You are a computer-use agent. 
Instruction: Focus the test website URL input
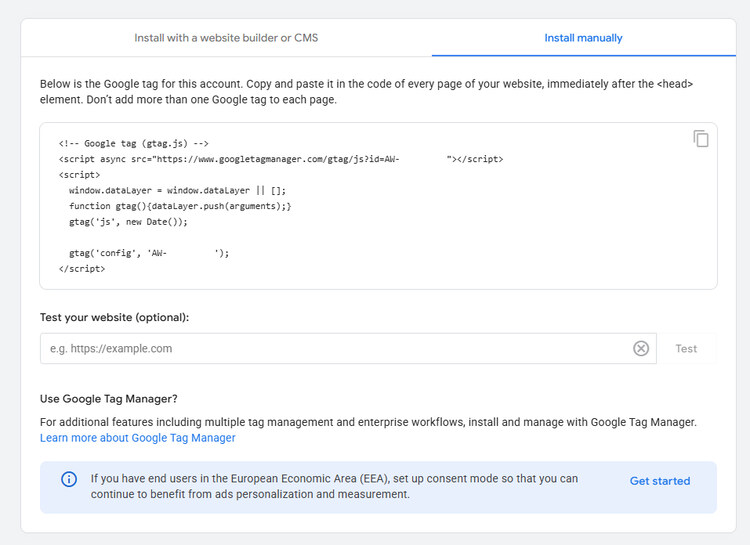click(x=348, y=348)
